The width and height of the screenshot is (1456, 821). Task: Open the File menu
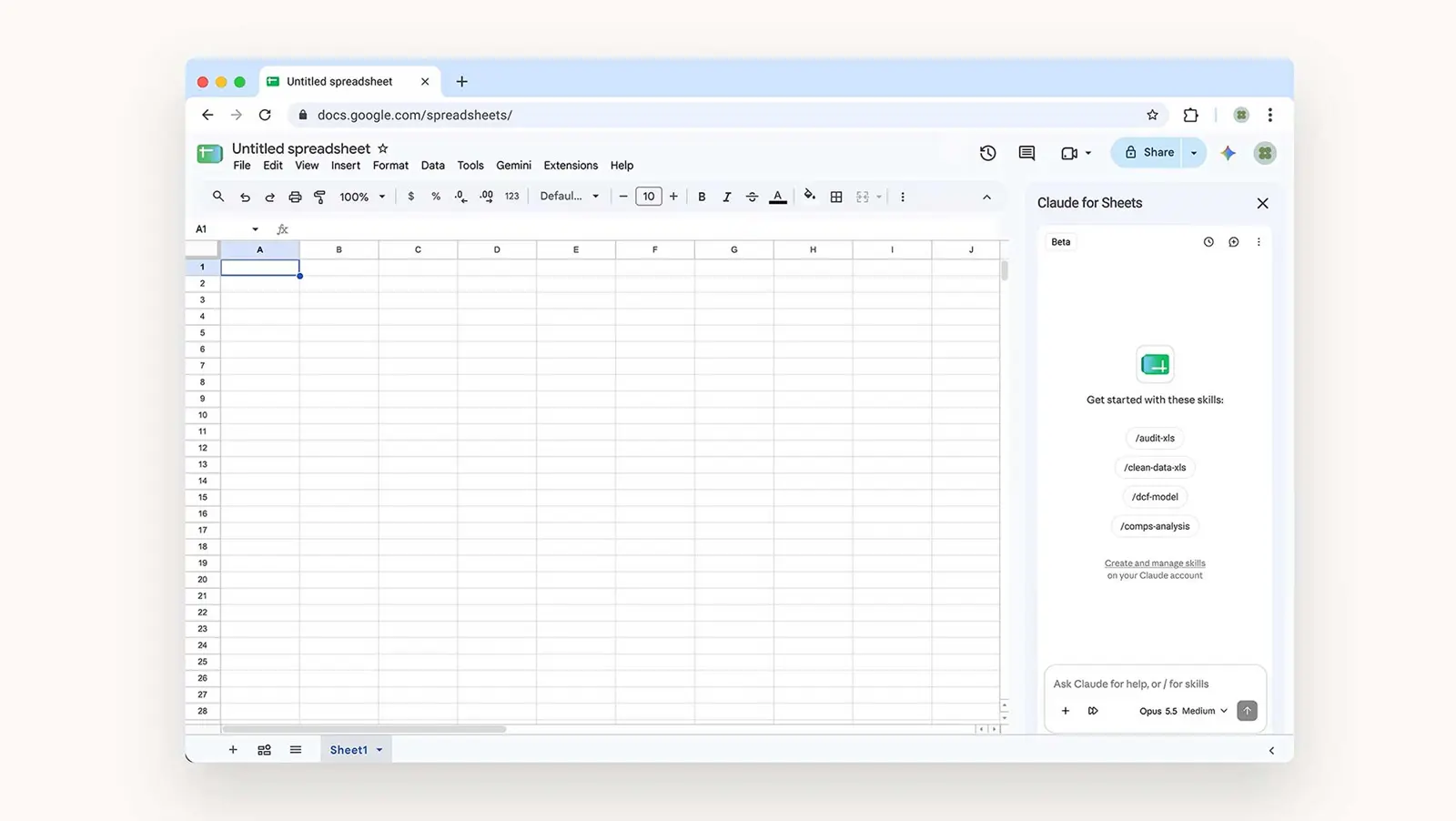[241, 166]
